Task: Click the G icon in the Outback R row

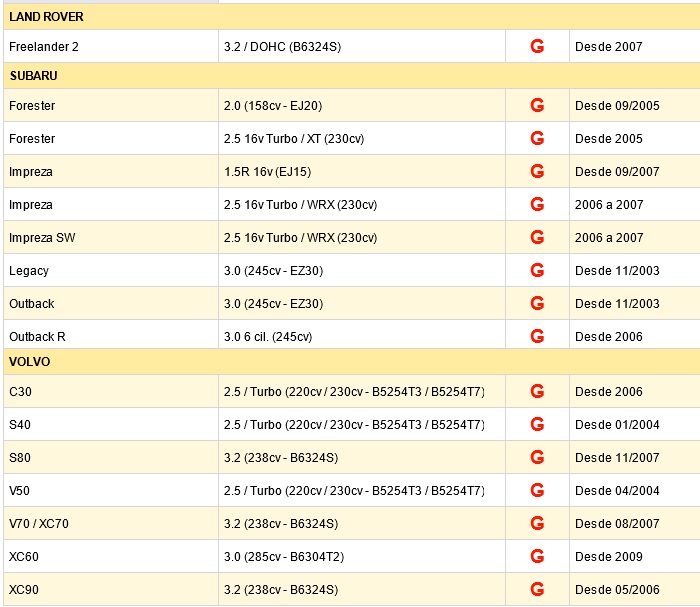Action: [537, 337]
